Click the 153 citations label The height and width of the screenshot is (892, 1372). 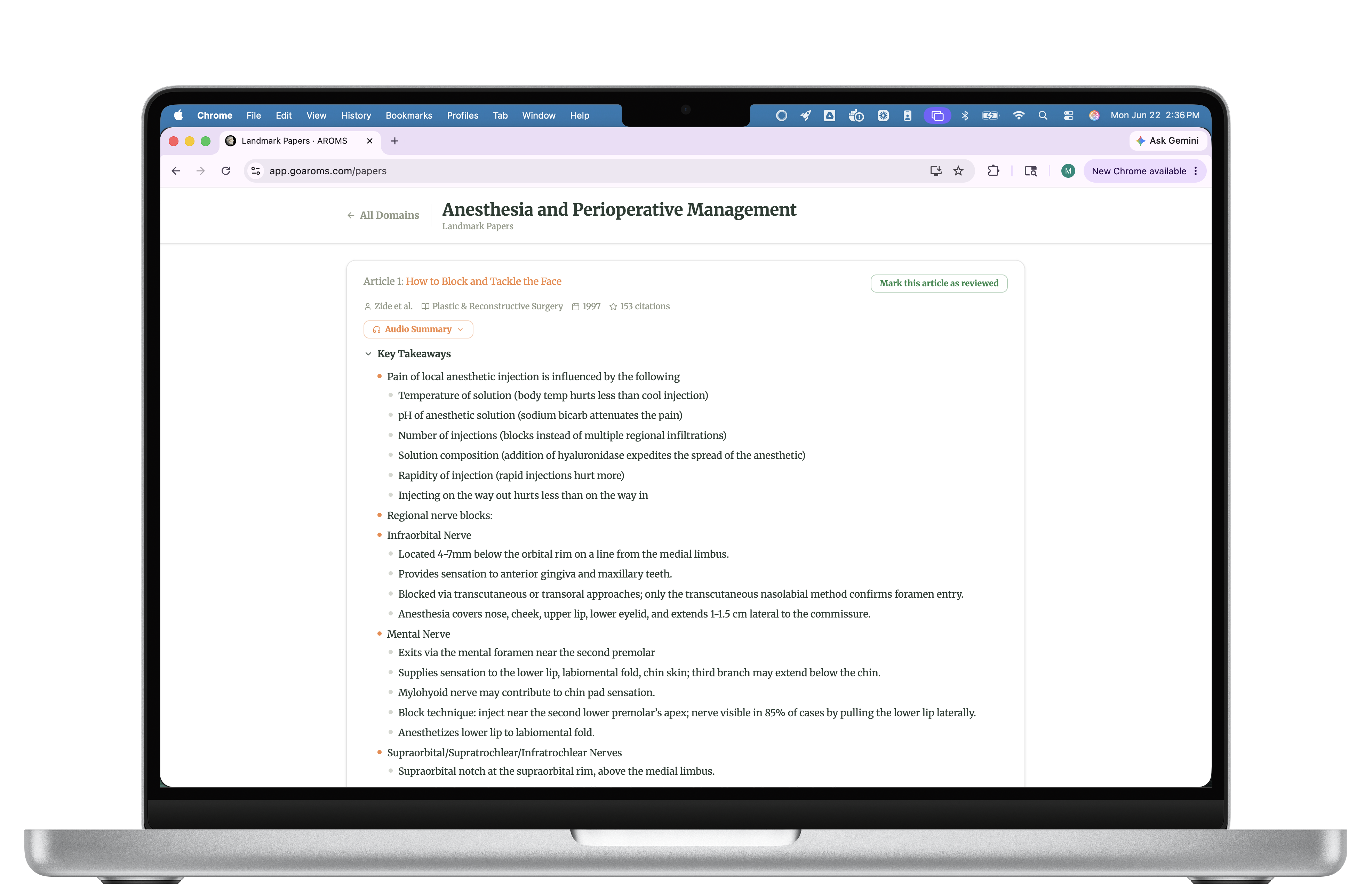pyautogui.click(x=639, y=306)
